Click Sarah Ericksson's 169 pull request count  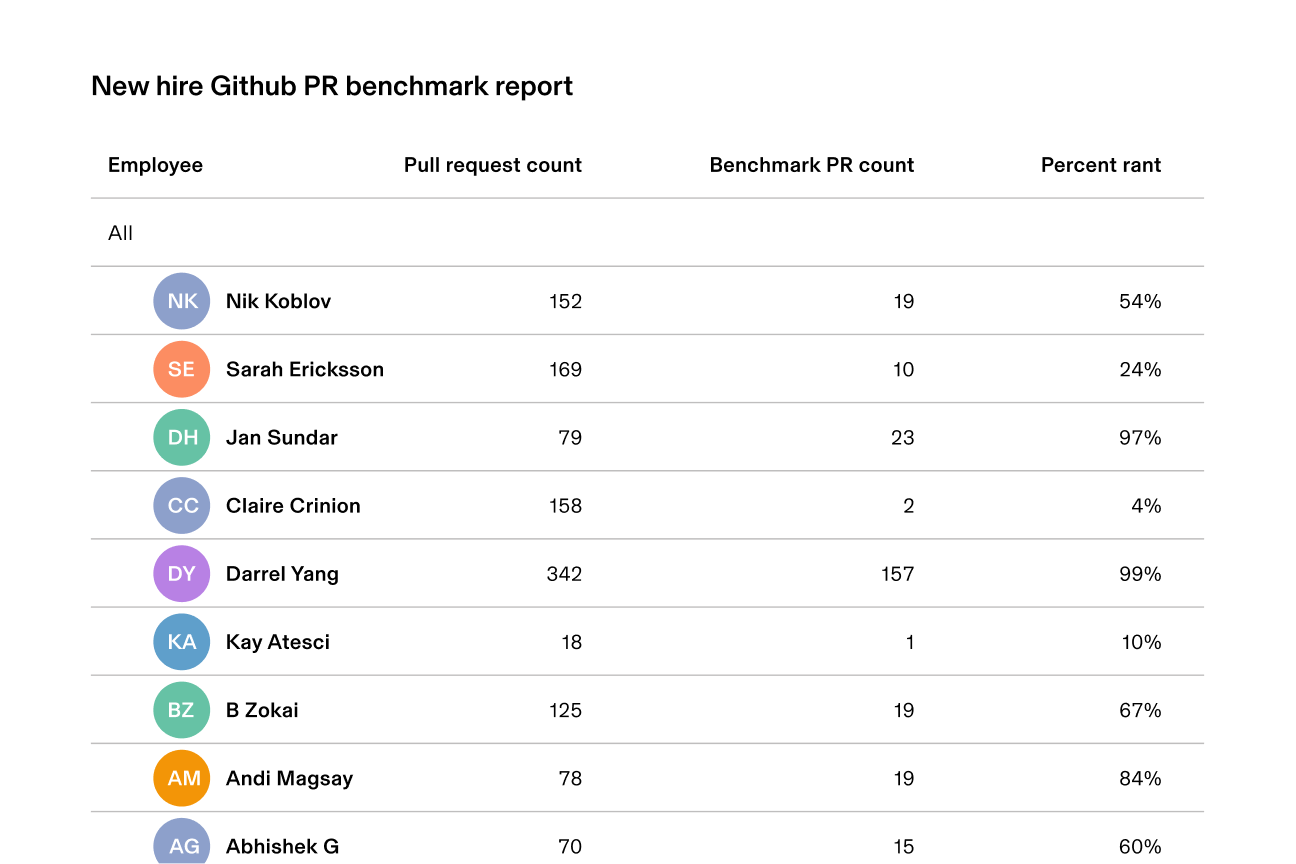pyautogui.click(x=565, y=369)
